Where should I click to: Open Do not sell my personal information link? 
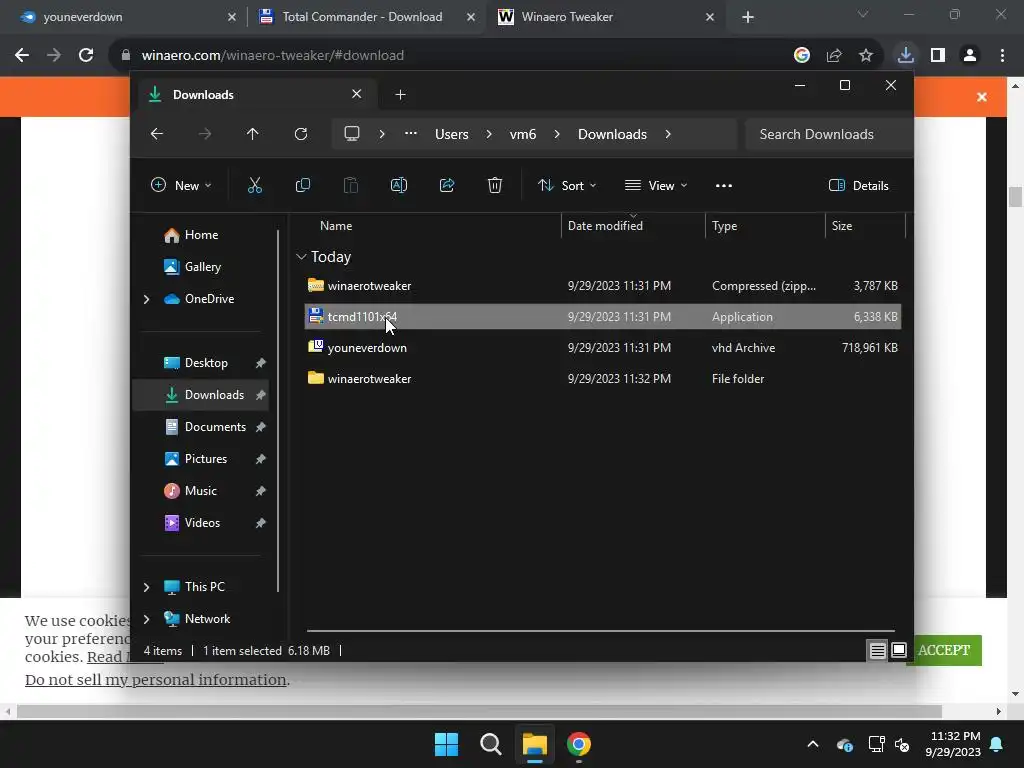(155, 680)
